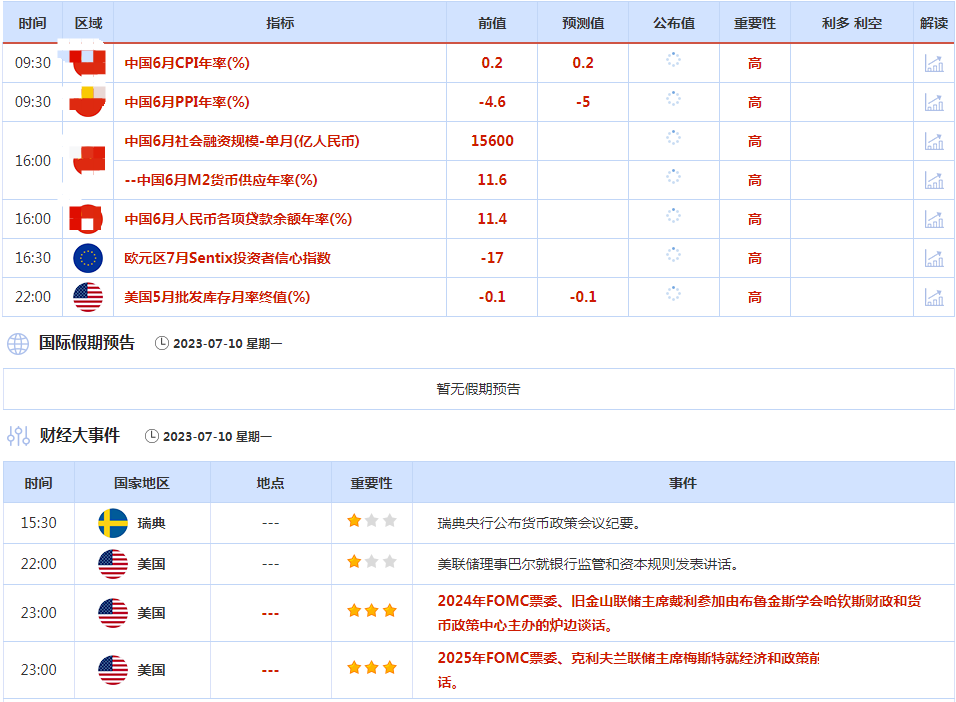
Task: Open the 美国5月批发库存月率终值(%) link
Action: point(217,297)
